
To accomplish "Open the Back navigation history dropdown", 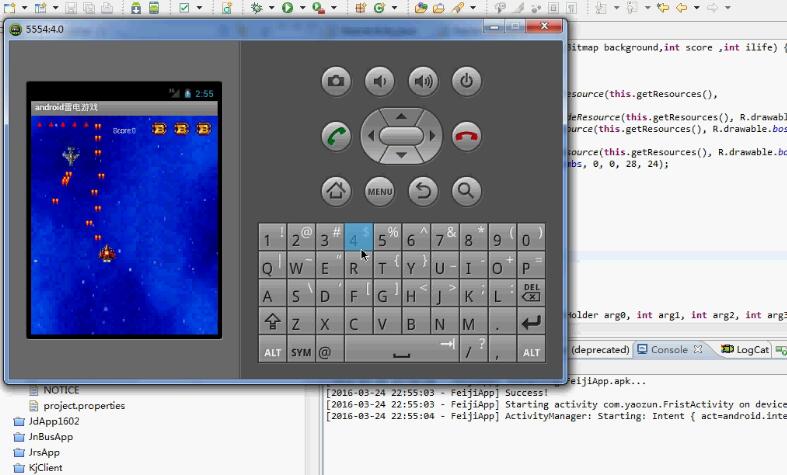I will (x=697, y=8).
